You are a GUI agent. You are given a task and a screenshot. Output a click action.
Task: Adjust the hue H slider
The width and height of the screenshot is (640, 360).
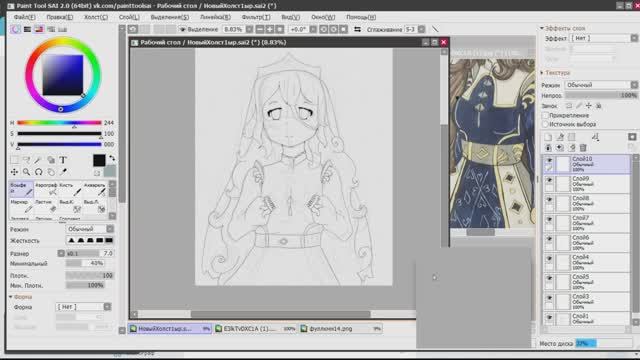[x=59, y=123]
